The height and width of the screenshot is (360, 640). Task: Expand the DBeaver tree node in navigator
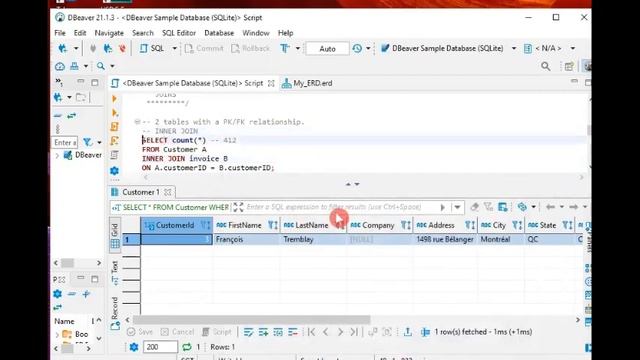pos(57,156)
